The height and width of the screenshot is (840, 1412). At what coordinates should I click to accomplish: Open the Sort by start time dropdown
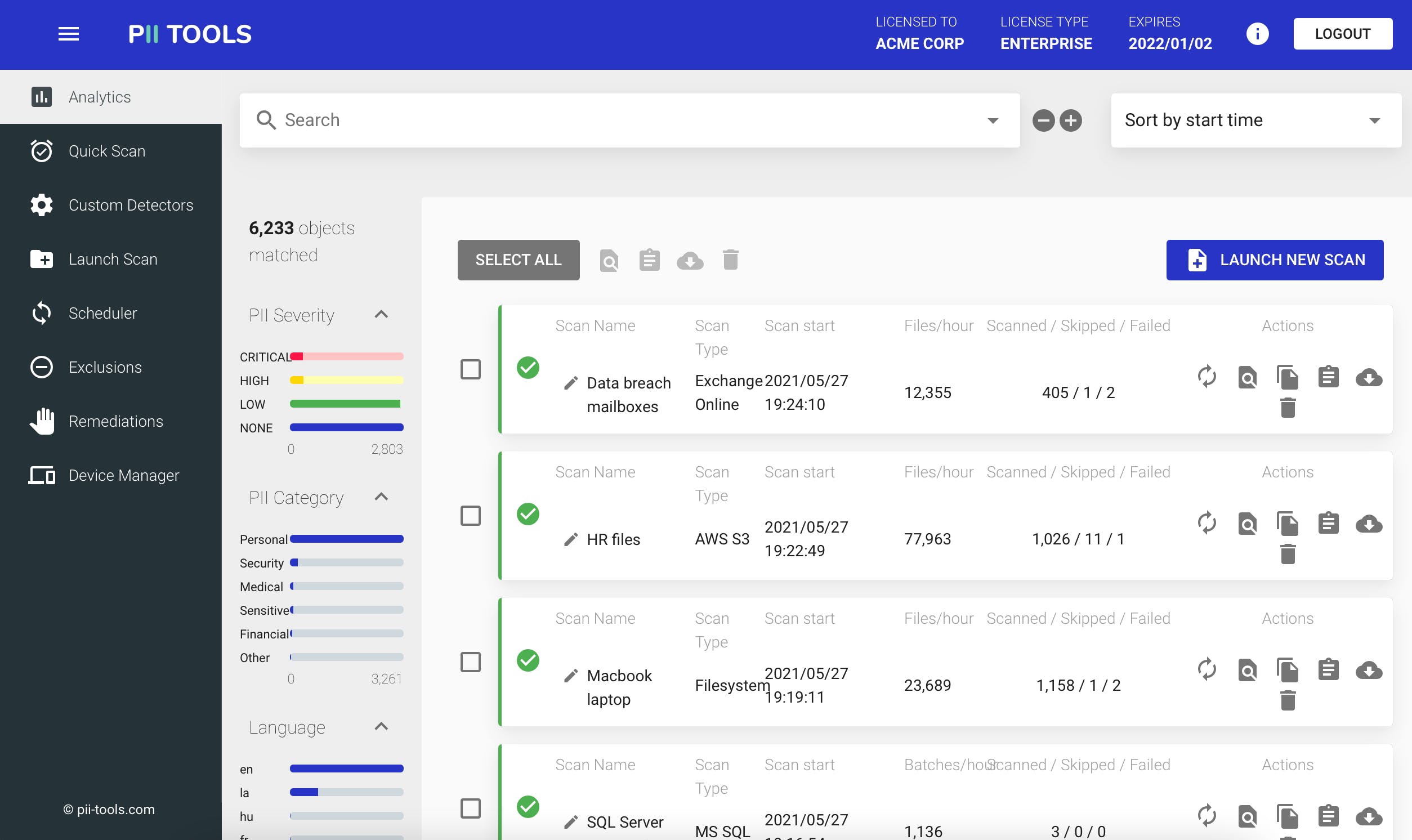pyautogui.click(x=1255, y=120)
